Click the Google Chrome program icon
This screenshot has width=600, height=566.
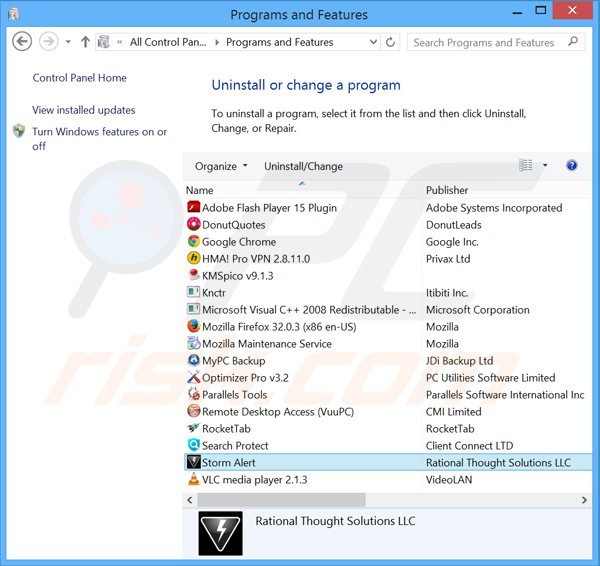[194, 241]
